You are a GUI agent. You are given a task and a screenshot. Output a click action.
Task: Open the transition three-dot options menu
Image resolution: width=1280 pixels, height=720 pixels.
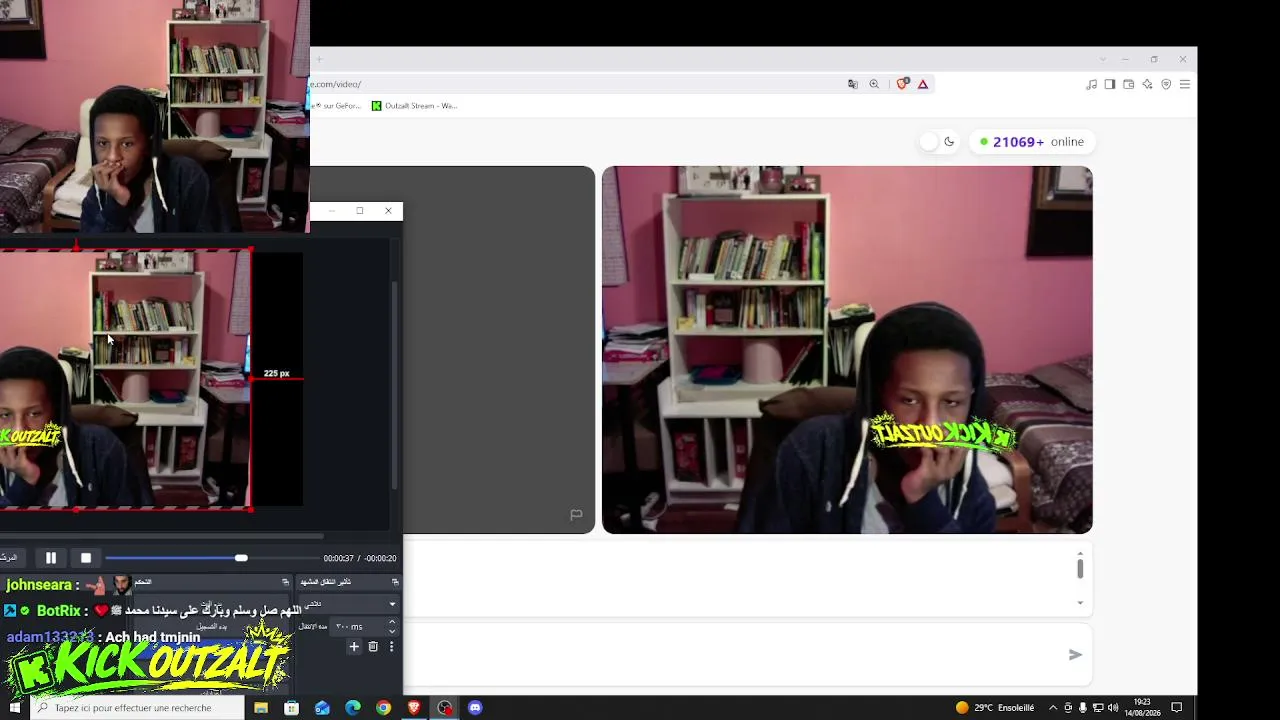pos(391,647)
